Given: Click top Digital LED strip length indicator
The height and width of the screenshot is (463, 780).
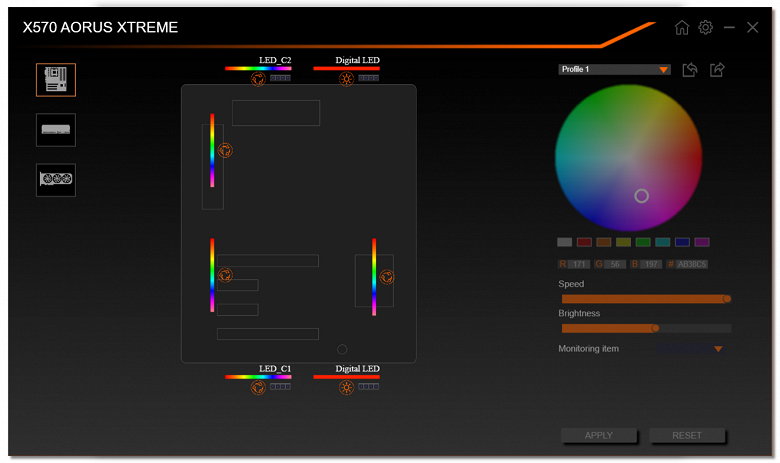Looking at the screenshot, I should click(369, 78).
